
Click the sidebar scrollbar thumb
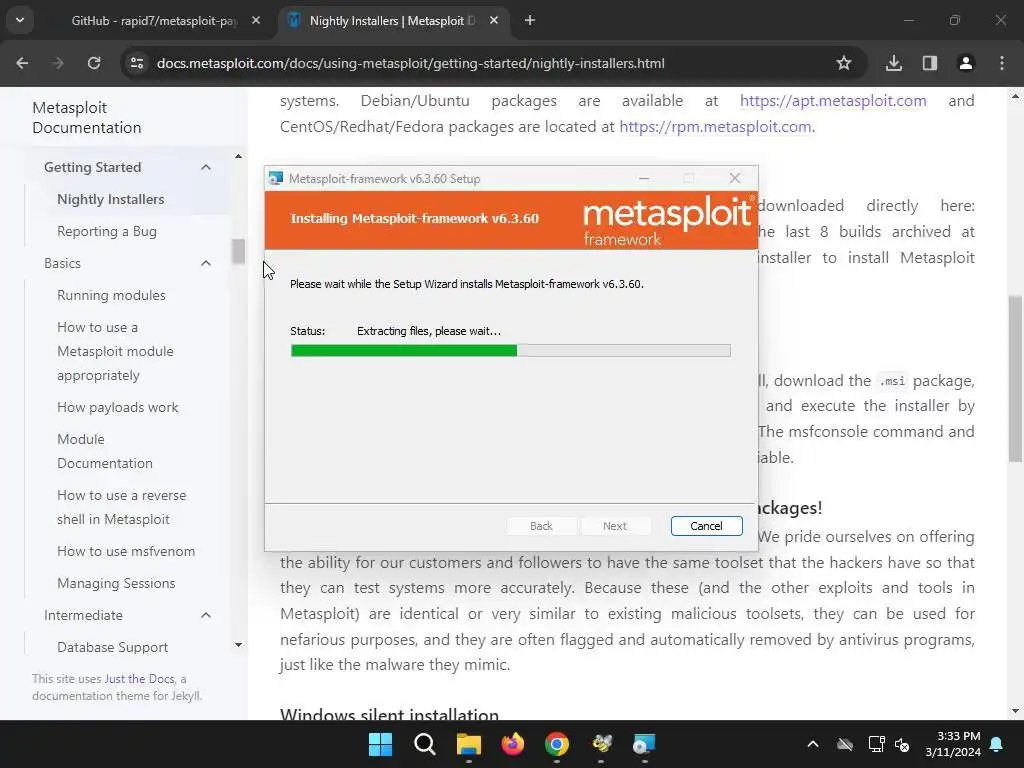(238, 251)
